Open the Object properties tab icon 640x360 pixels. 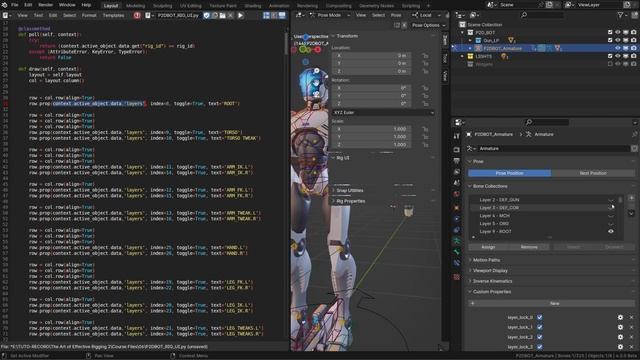(456, 208)
